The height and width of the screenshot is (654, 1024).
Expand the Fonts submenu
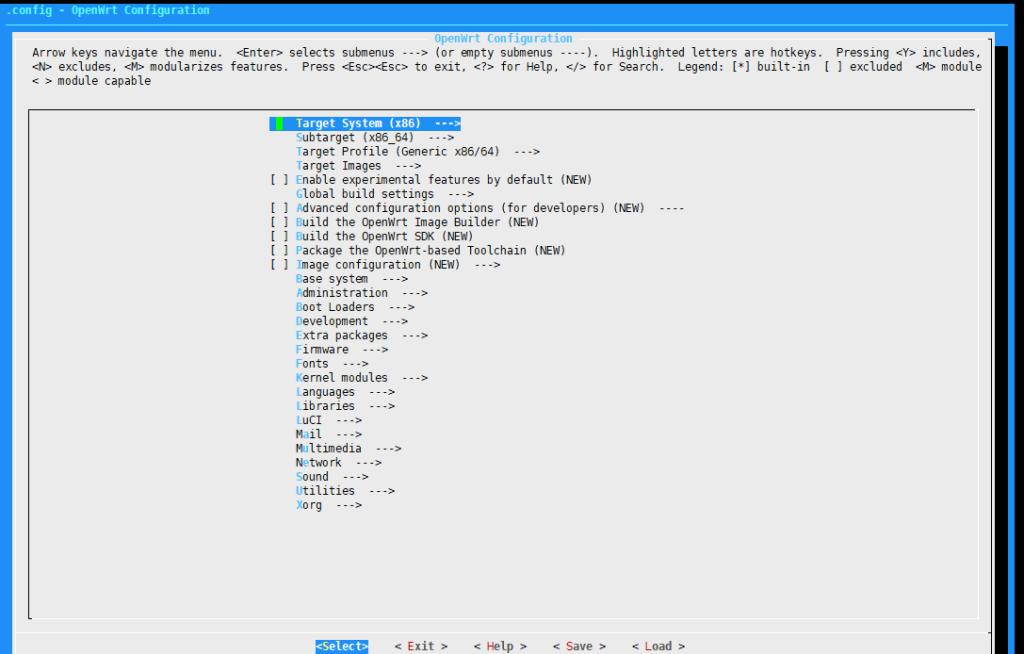point(332,364)
